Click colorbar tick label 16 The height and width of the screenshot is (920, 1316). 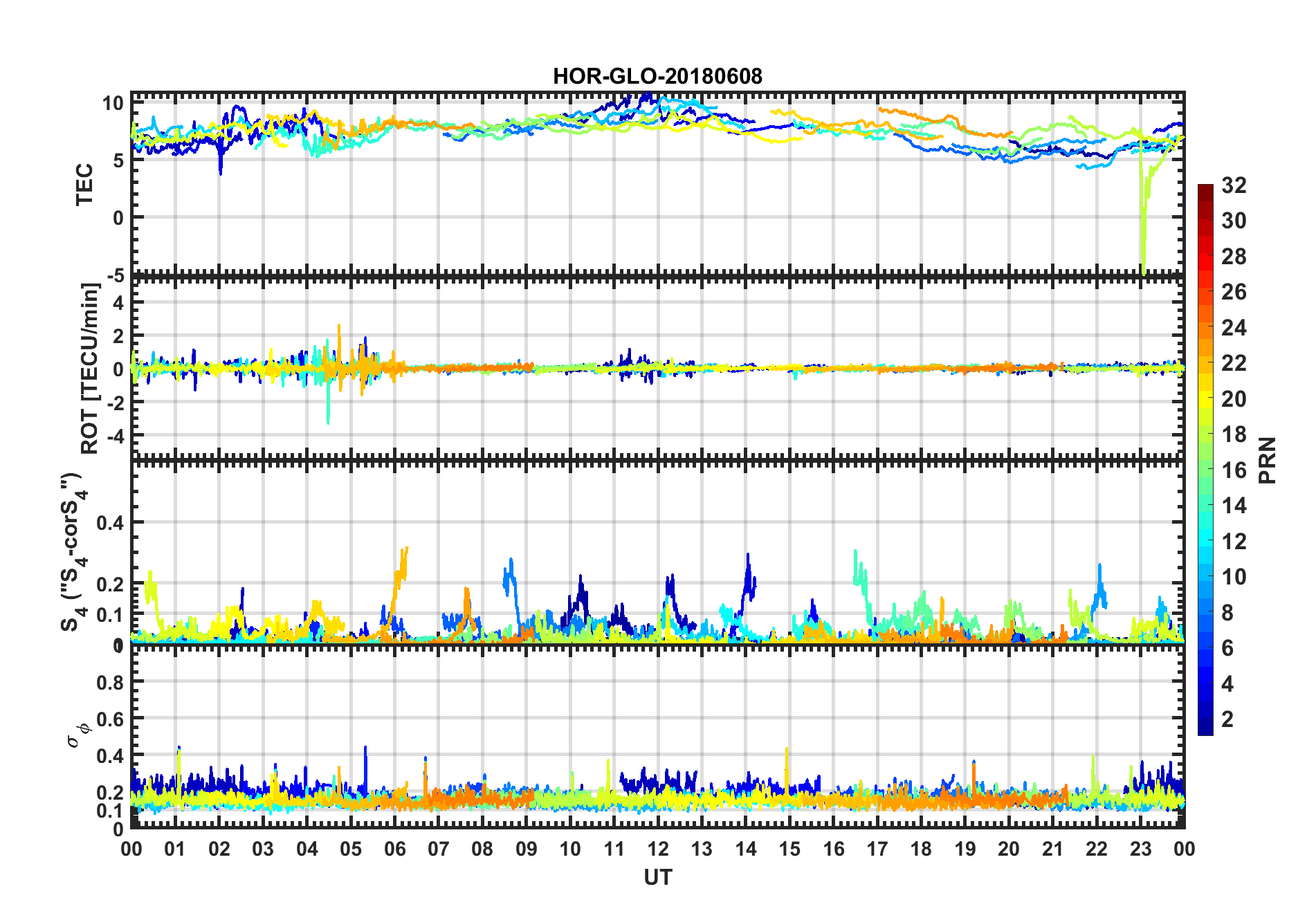[x=1234, y=470]
